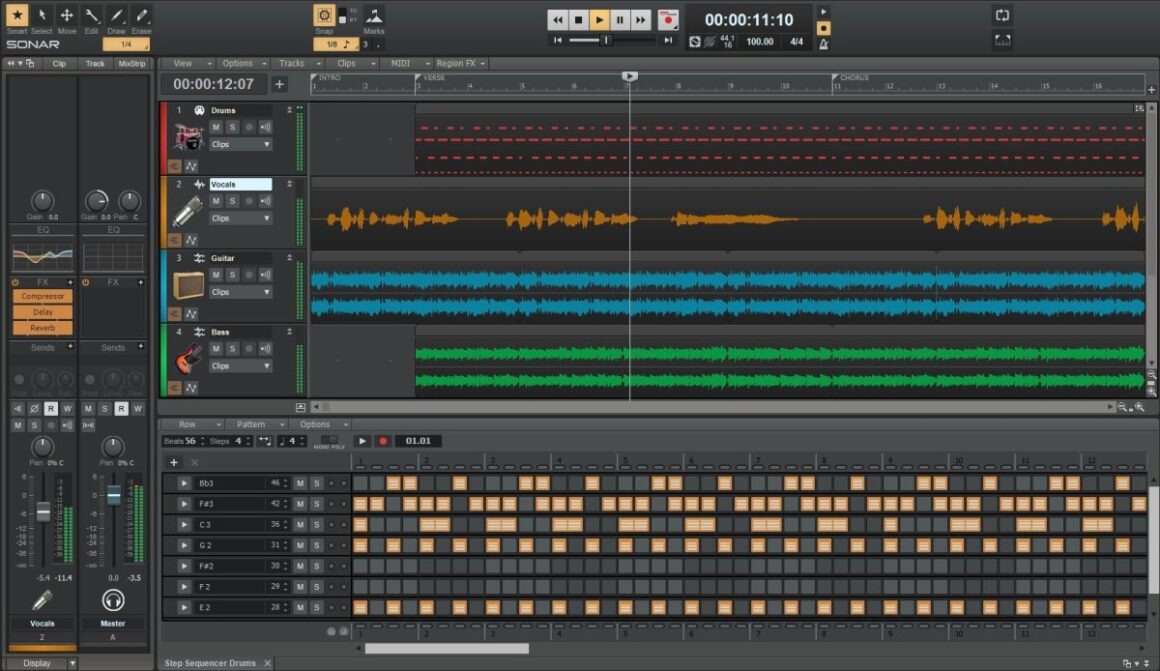The width and height of the screenshot is (1160, 671).
Task: Open the Clips dropdown on the Vocals track
Action: tap(241, 217)
